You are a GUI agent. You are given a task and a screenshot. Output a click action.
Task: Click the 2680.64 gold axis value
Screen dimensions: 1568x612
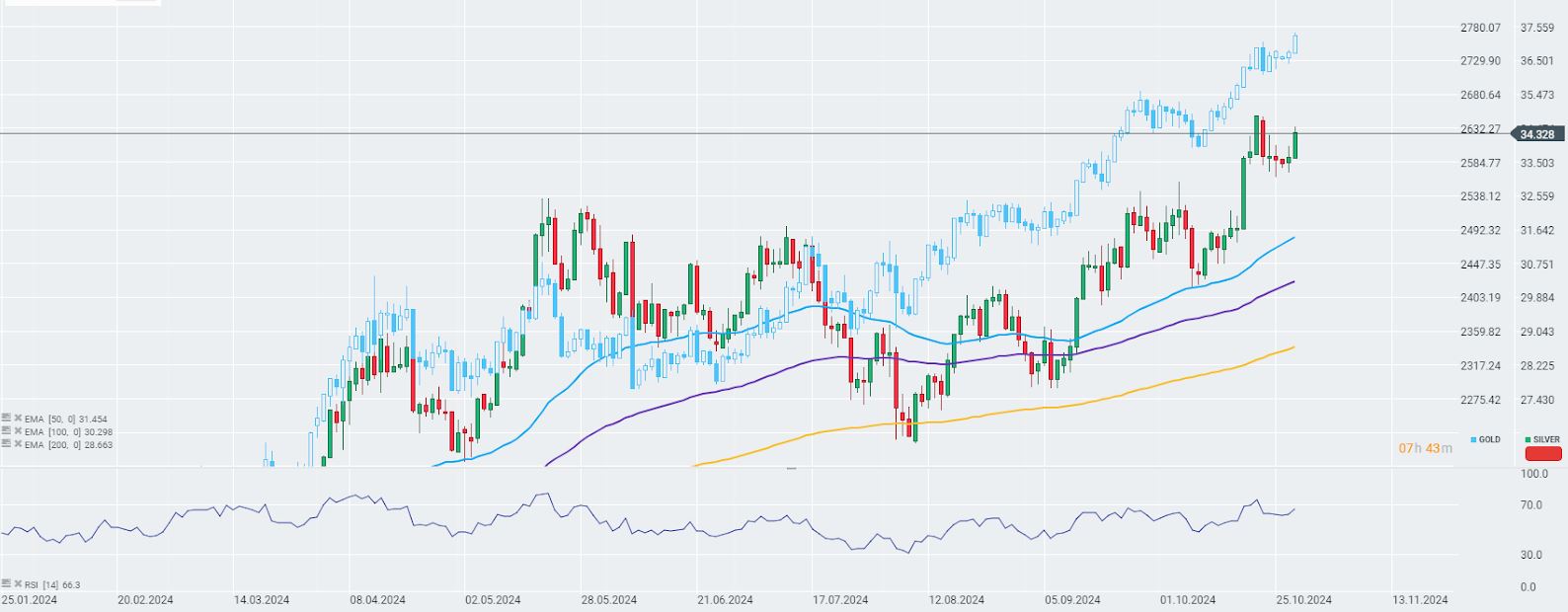point(1480,96)
